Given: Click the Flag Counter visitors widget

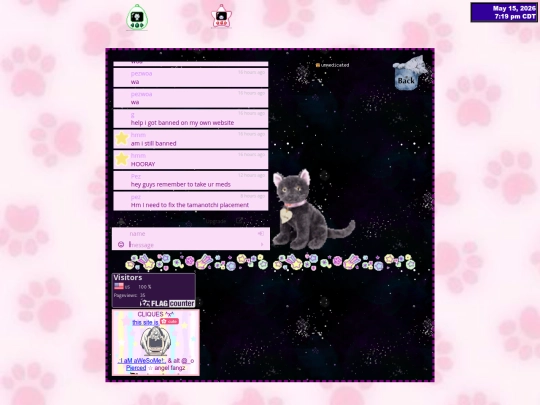Looking at the screenshot, I should coord(154,290).
